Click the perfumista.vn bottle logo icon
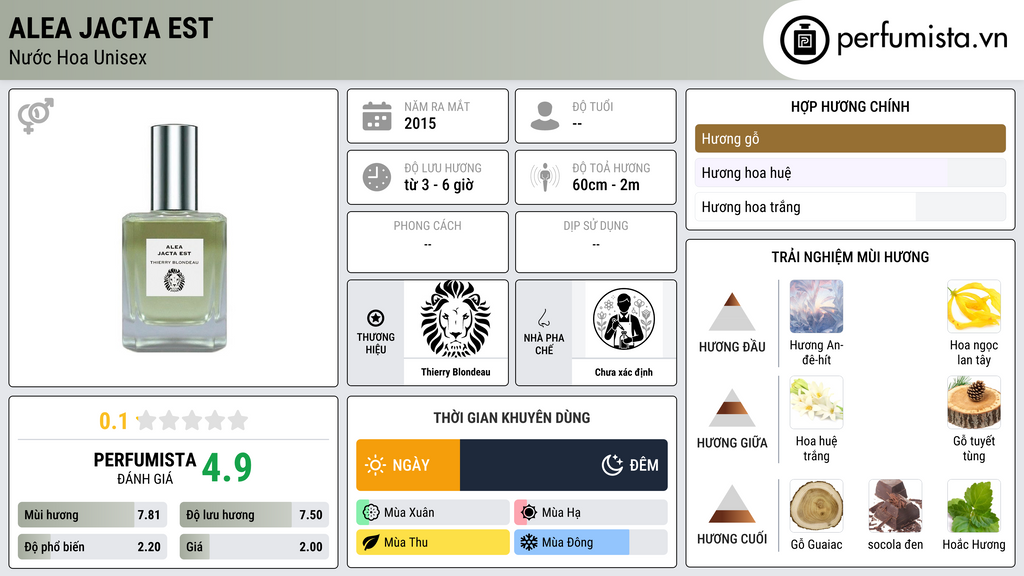Viewport: 1024px width, 576px height. tap(804, 40)
